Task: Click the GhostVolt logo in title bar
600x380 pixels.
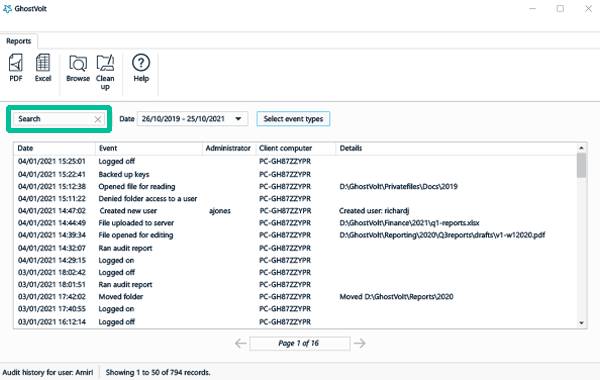Action: pos(7,8)
